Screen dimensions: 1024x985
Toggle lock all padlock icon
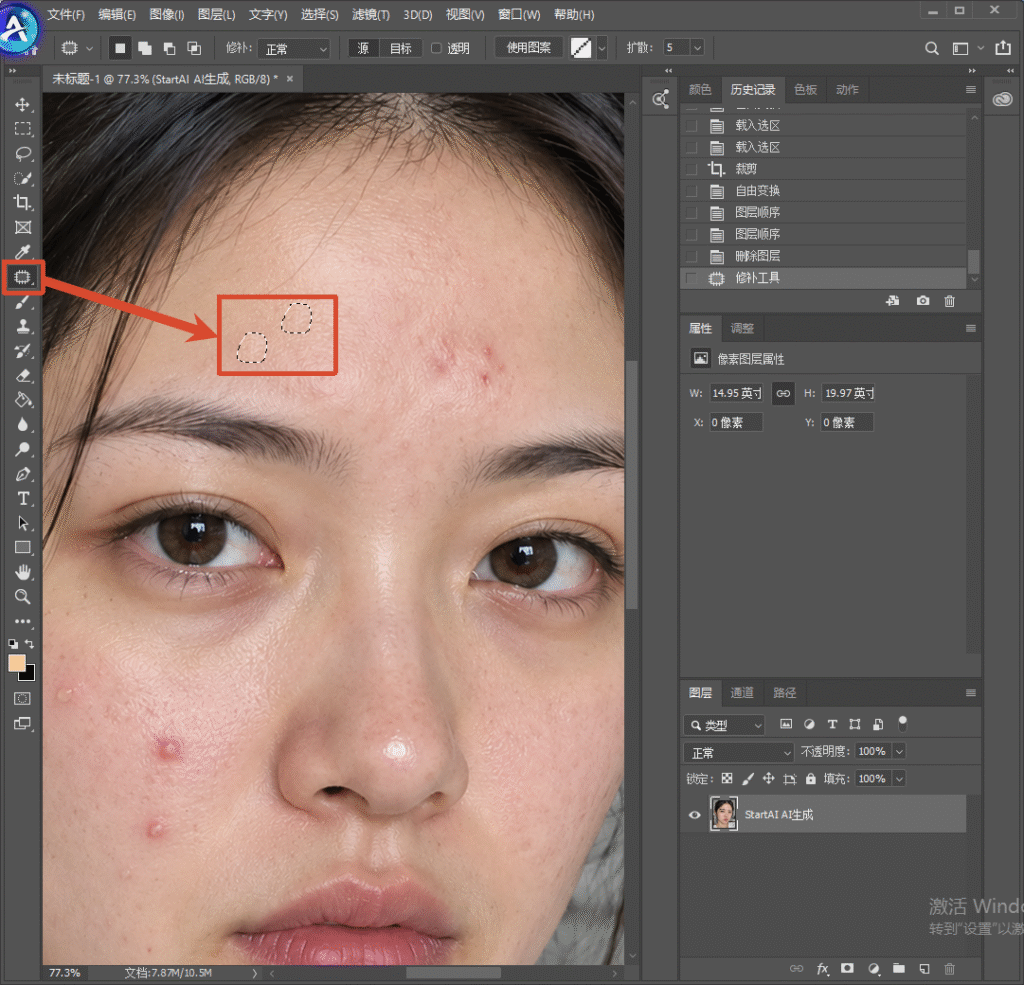[x=810, y=779]
